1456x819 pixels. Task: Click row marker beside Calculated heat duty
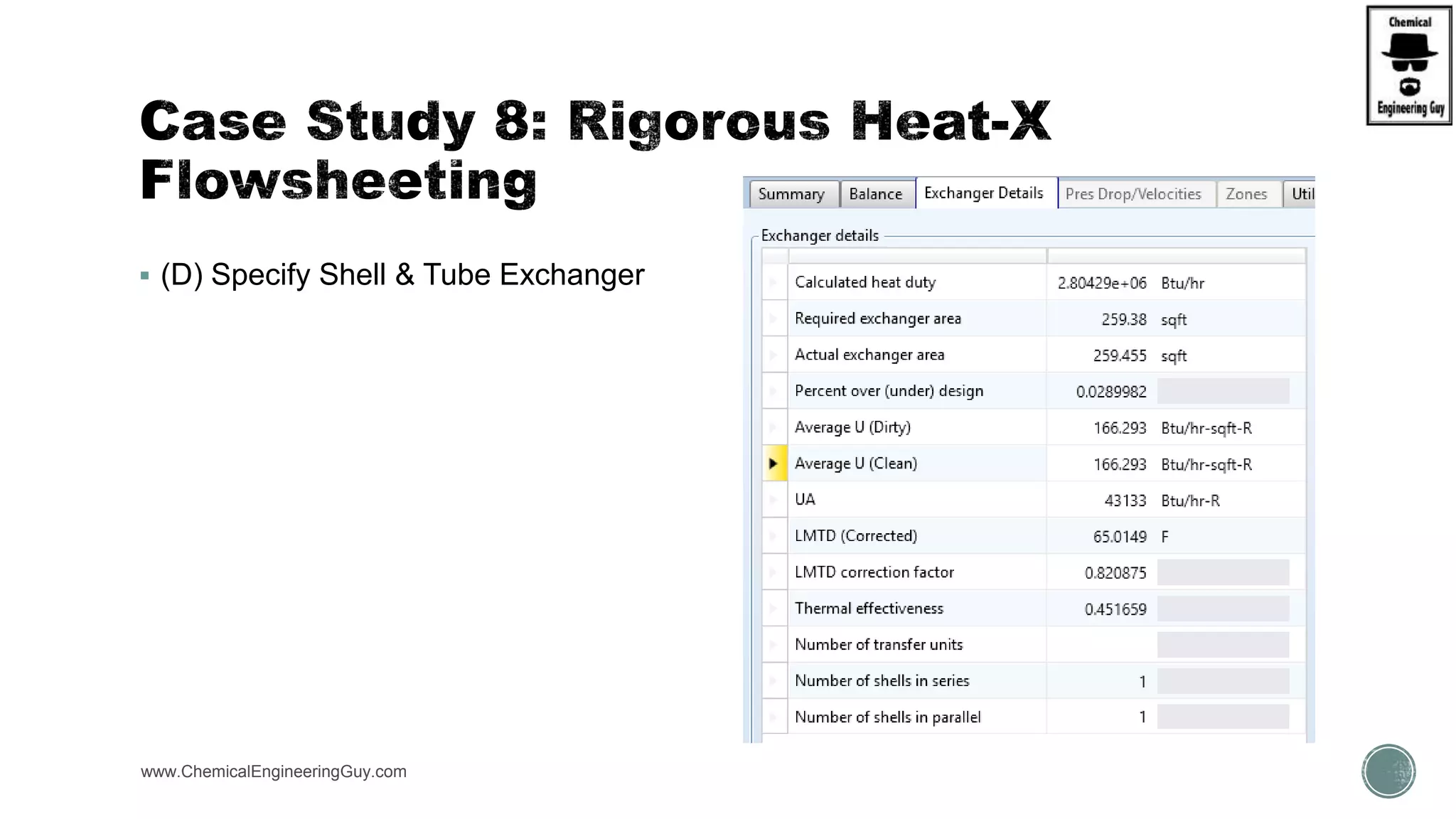(773, 282)
